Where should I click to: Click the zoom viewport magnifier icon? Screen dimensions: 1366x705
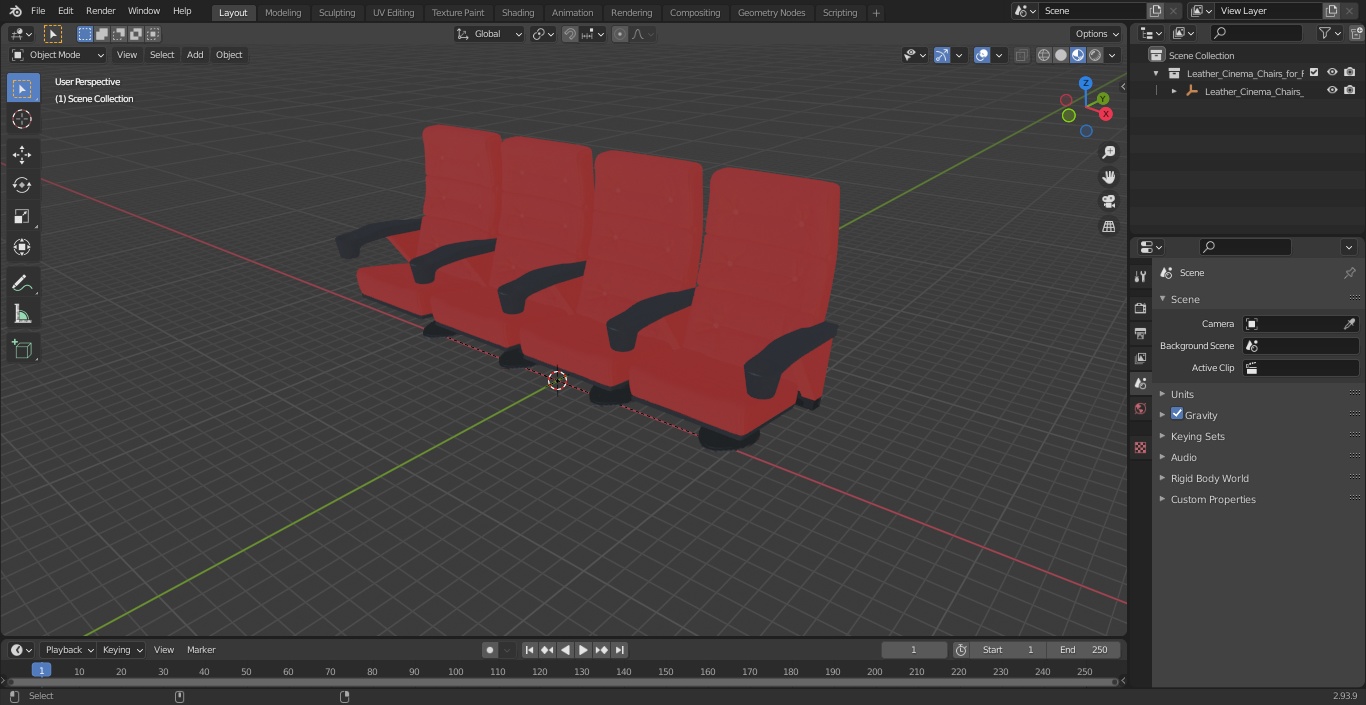tap(1108, 152)
